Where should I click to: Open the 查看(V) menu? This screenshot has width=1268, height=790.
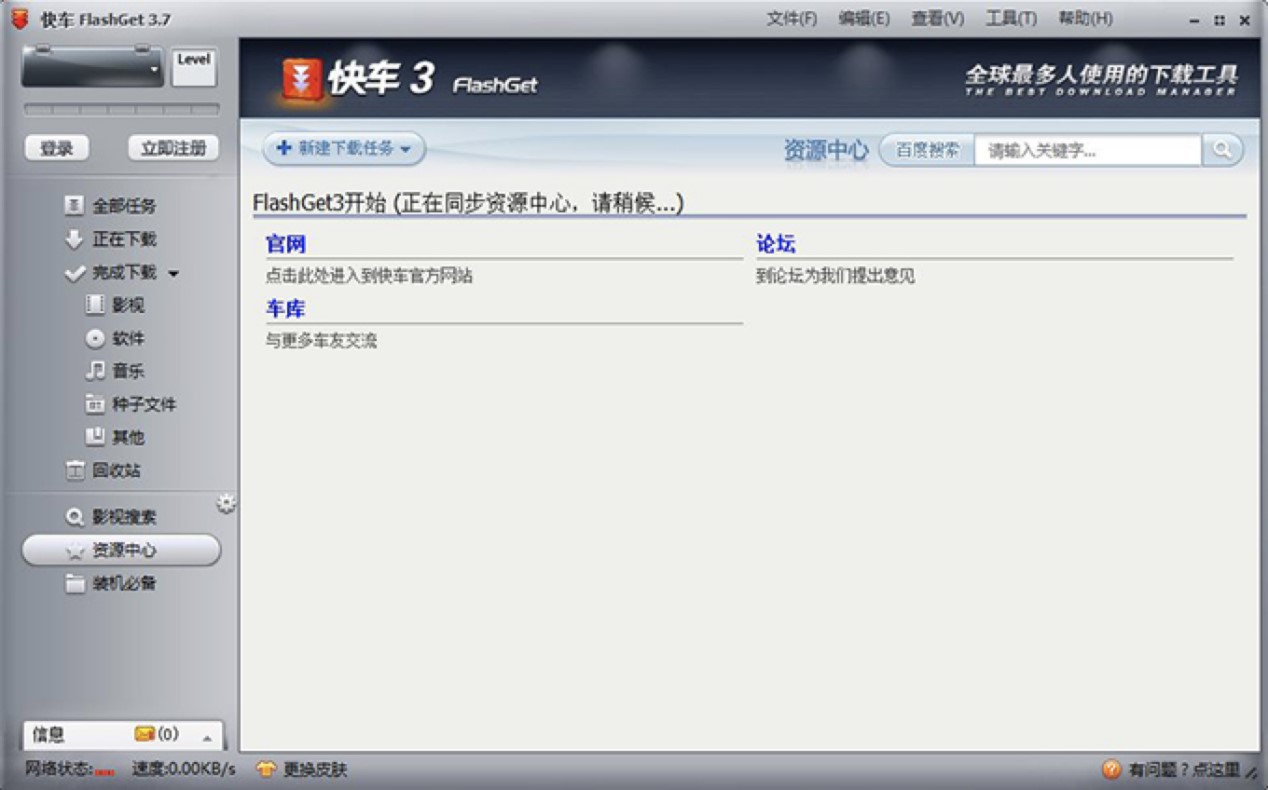(936, 18)
